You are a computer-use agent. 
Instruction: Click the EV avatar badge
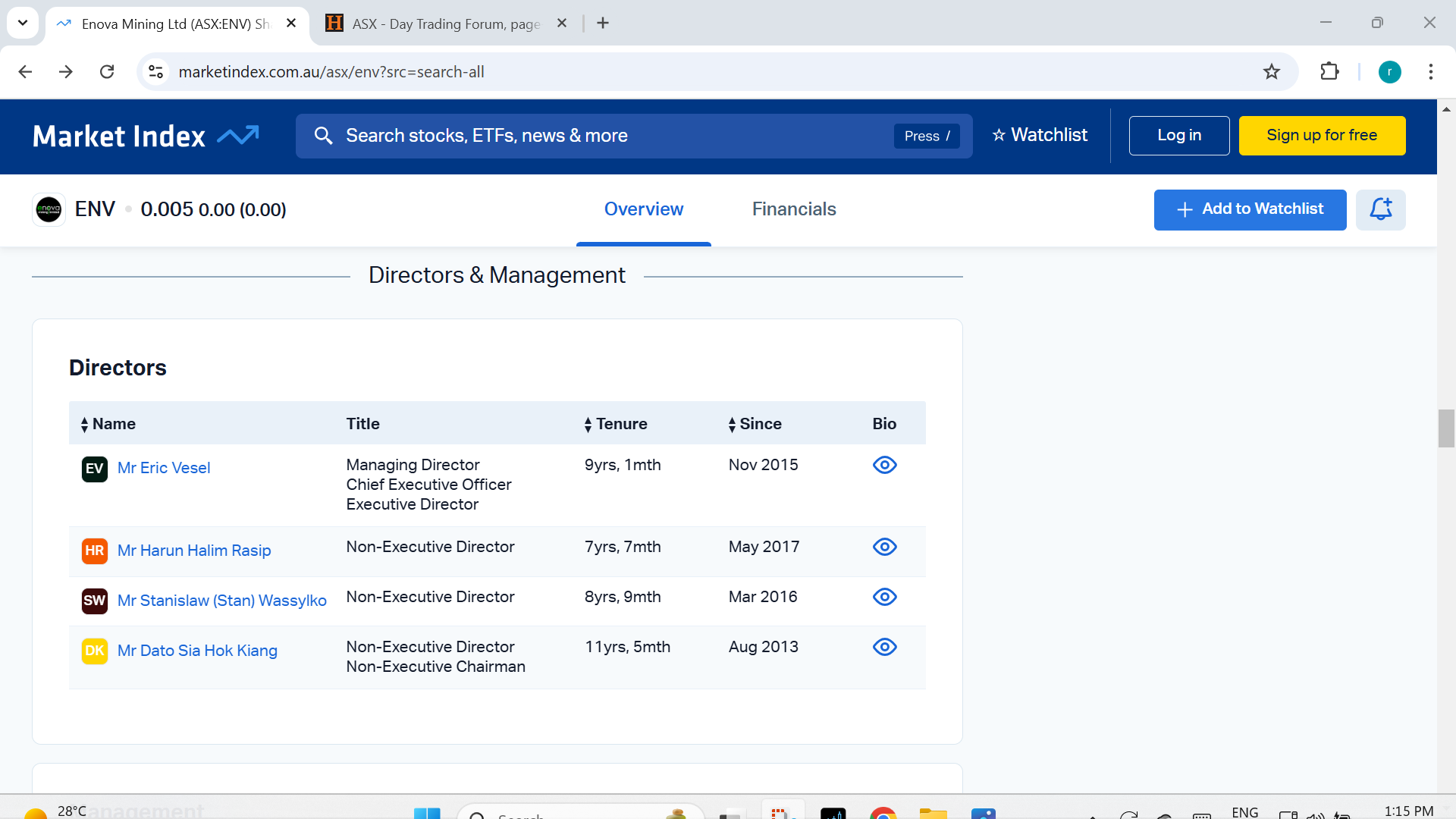point(94,469)
